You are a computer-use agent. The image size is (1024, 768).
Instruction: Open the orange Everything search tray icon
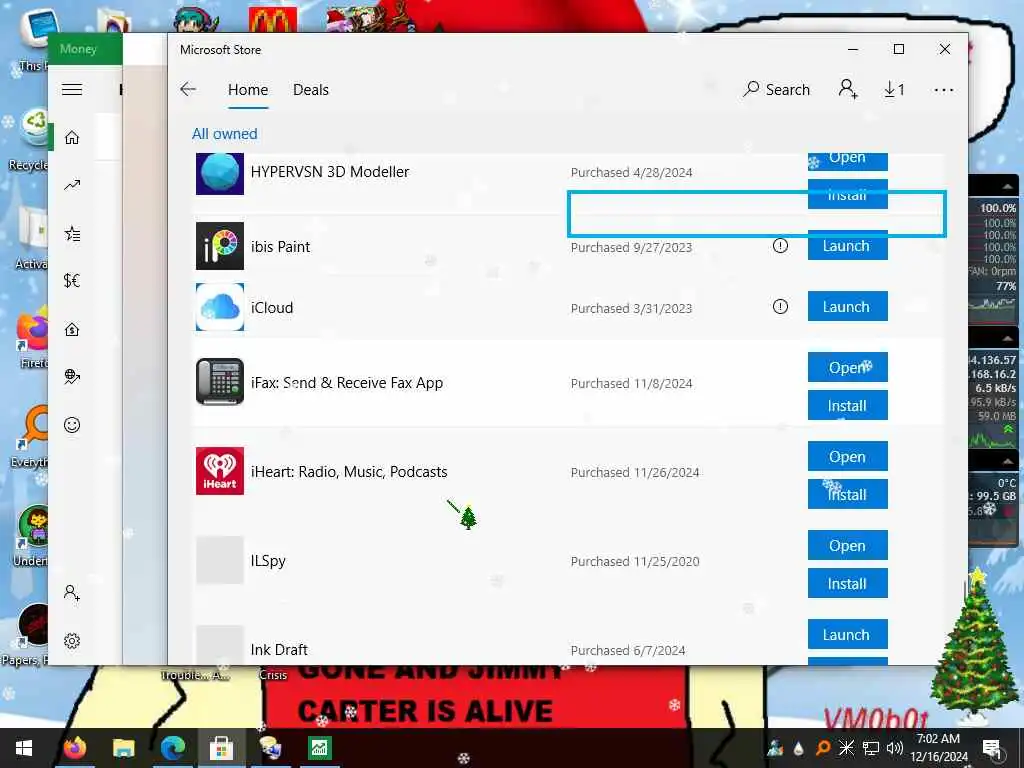(823, 748)
